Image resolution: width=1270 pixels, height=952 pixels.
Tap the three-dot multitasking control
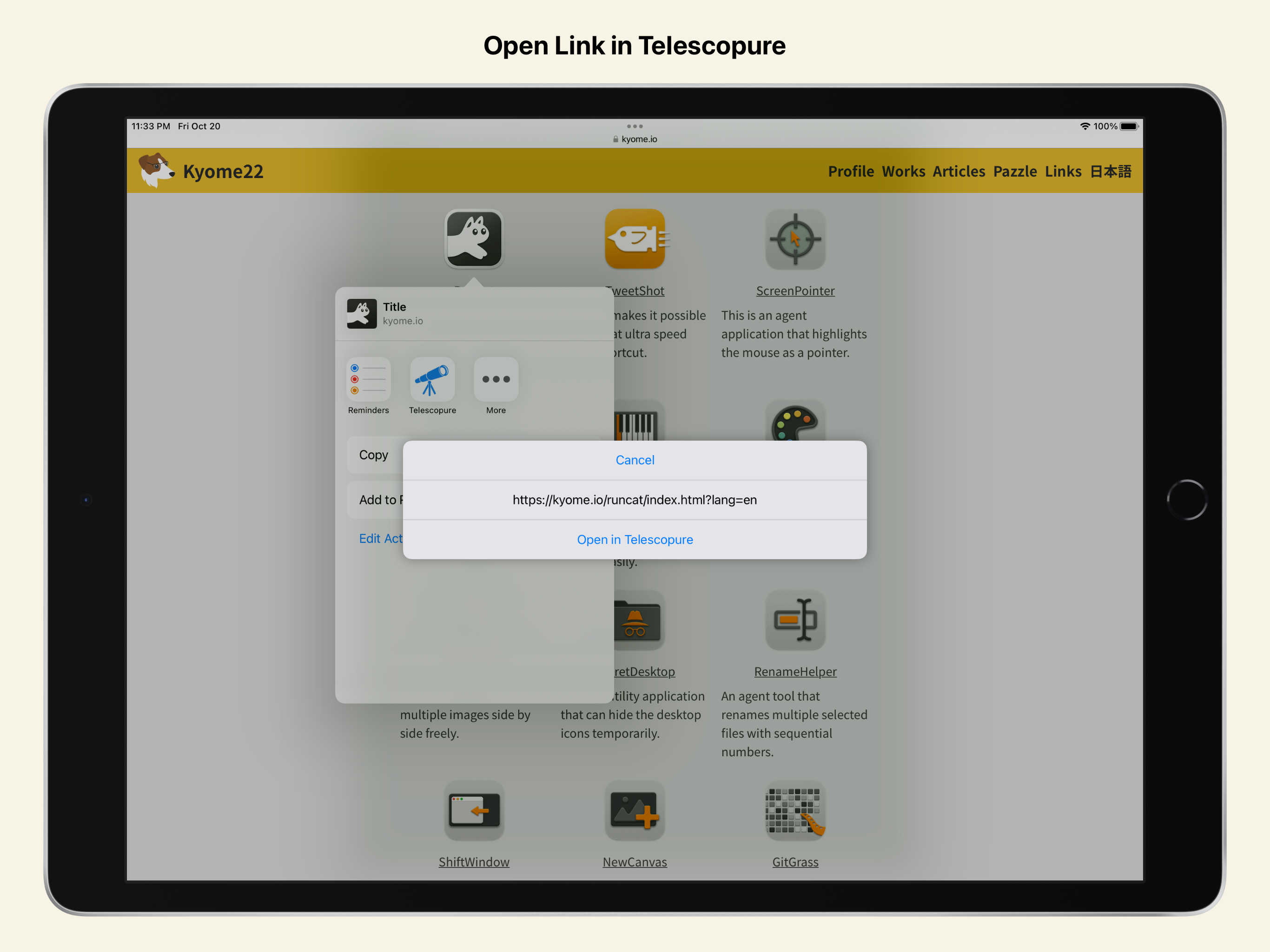tap(635, 126)
